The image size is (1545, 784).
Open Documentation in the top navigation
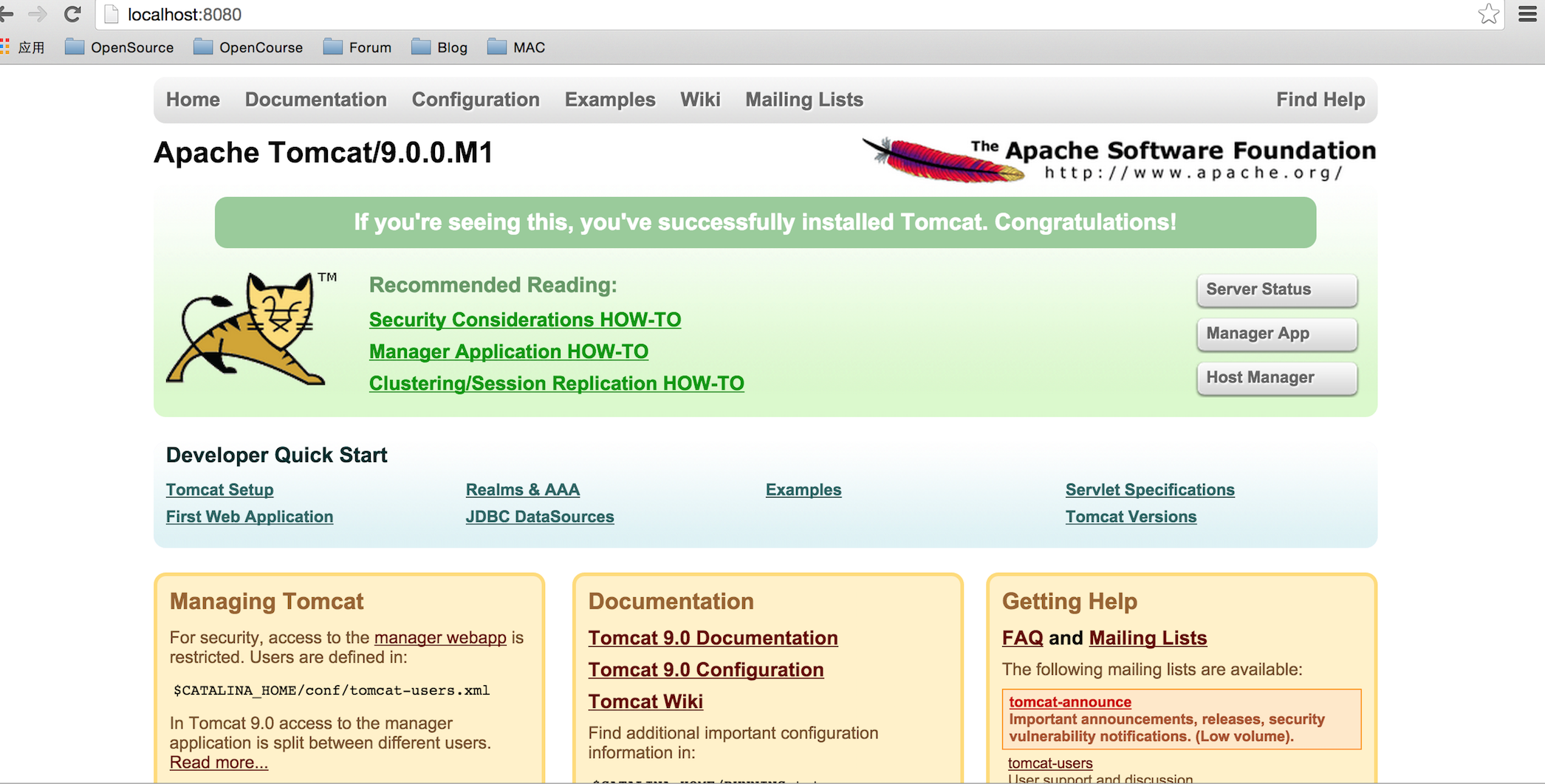coord(315,100)
